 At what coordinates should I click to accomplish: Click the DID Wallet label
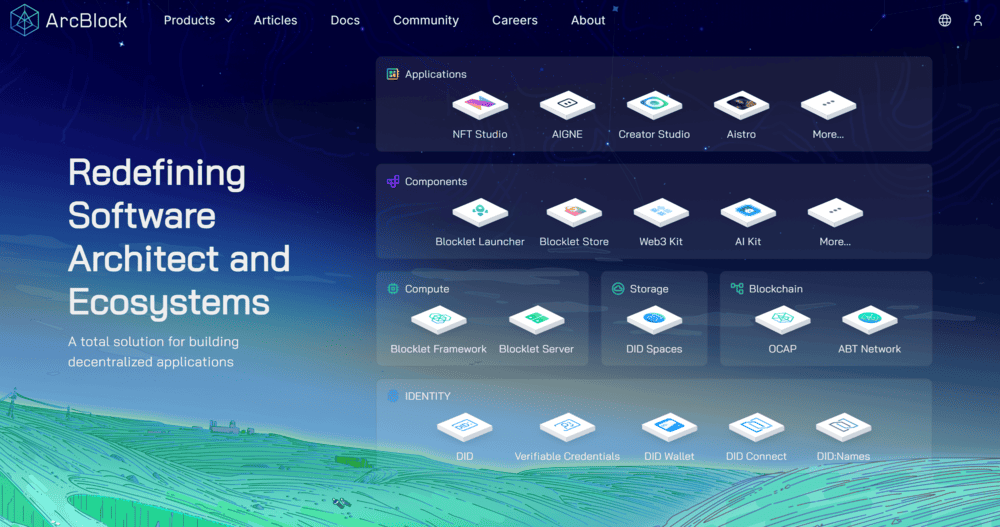click(669, 456)
